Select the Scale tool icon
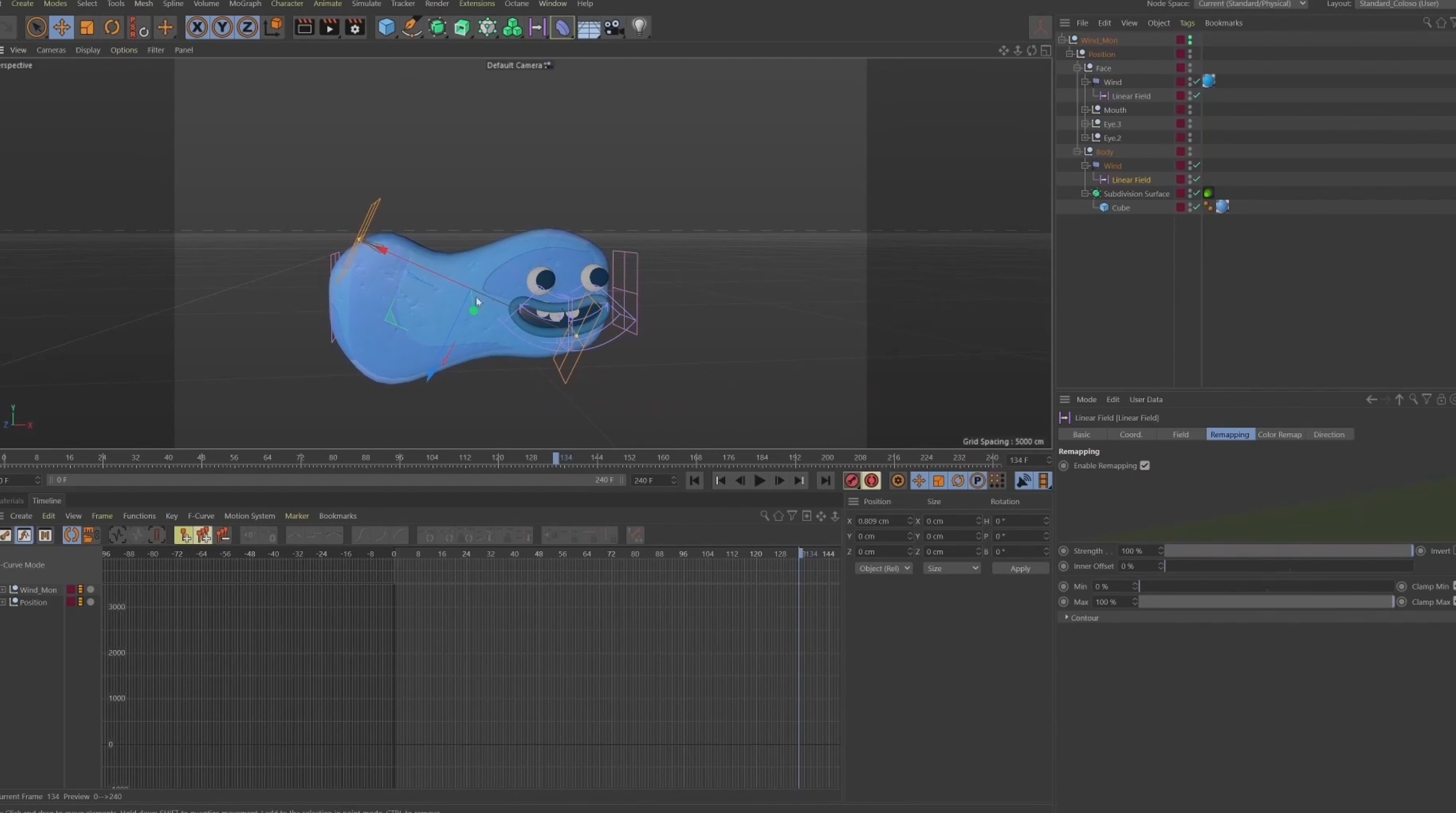Viewport: 1456px width, 813px height. [x=87, y=27]
